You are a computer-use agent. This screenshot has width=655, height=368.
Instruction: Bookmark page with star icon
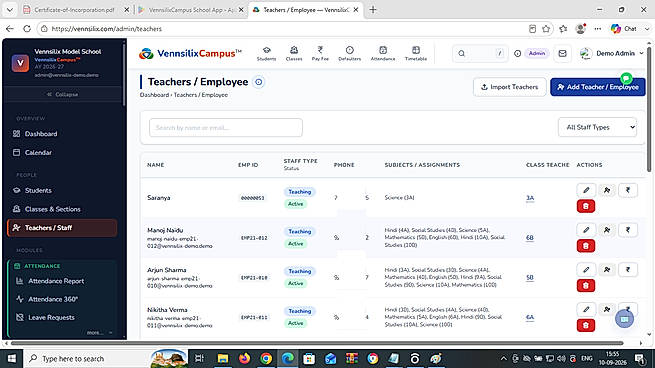[x=546, y=29]
